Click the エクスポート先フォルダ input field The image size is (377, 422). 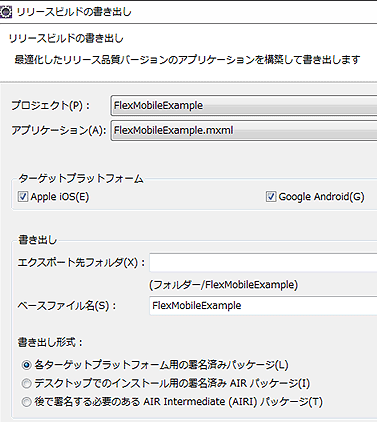tap(263, 263)
